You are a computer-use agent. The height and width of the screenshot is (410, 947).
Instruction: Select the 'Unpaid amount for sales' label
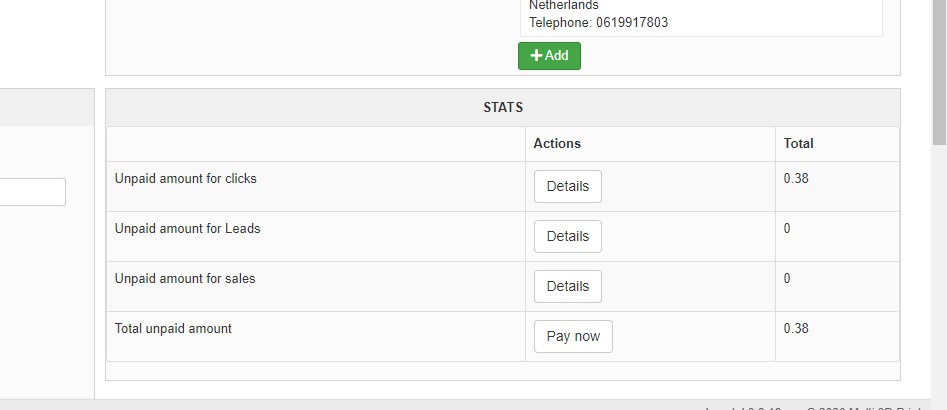click(x=185, y=279)
